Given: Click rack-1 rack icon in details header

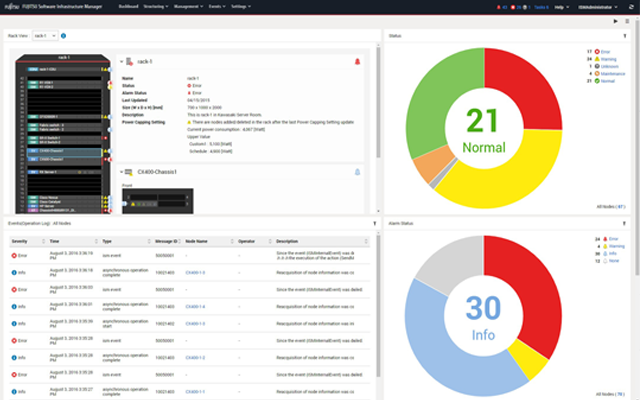Looking at the screenshot, I should point(129,62).
